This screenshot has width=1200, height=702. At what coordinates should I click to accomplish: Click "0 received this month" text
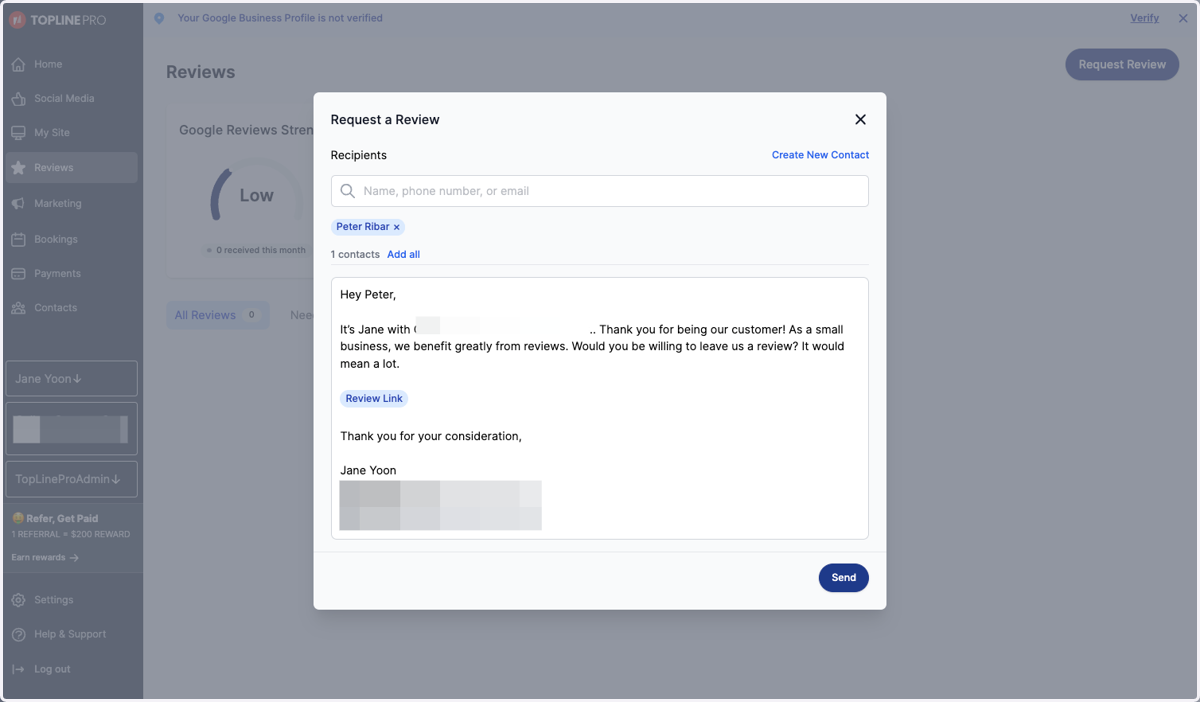(260, 250)
